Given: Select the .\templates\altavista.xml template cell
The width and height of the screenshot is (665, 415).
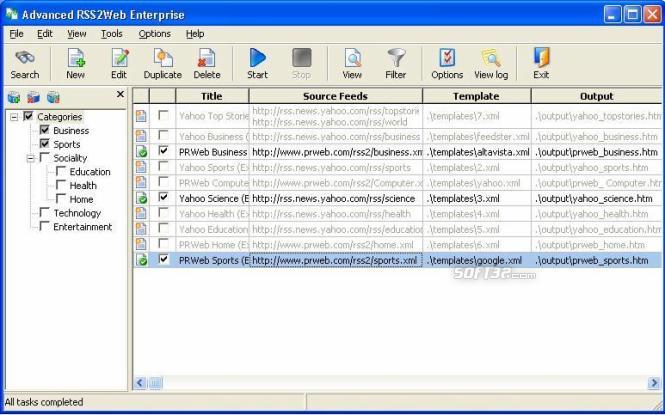Looking at the screenshot, I should (477, 152).
